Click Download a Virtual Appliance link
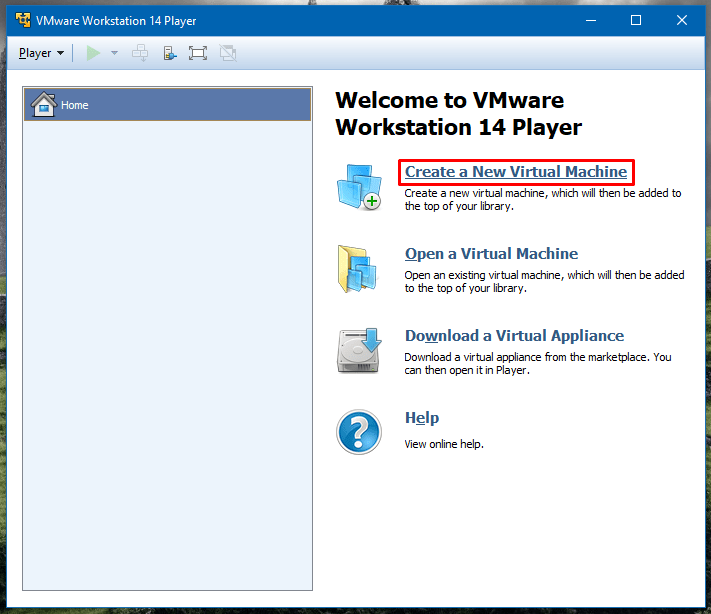Image resolution: width=711 pixels, height=614 pixels. tap(515, 336)
